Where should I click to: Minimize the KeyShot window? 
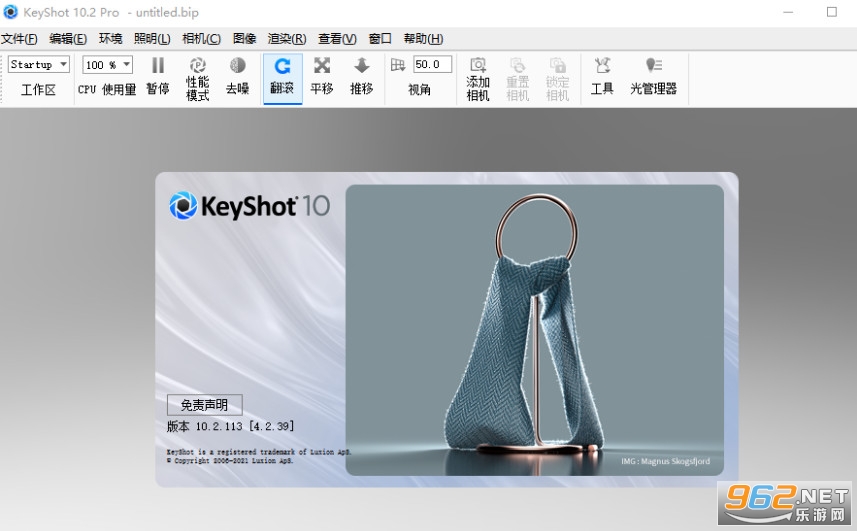pos(788,12)
